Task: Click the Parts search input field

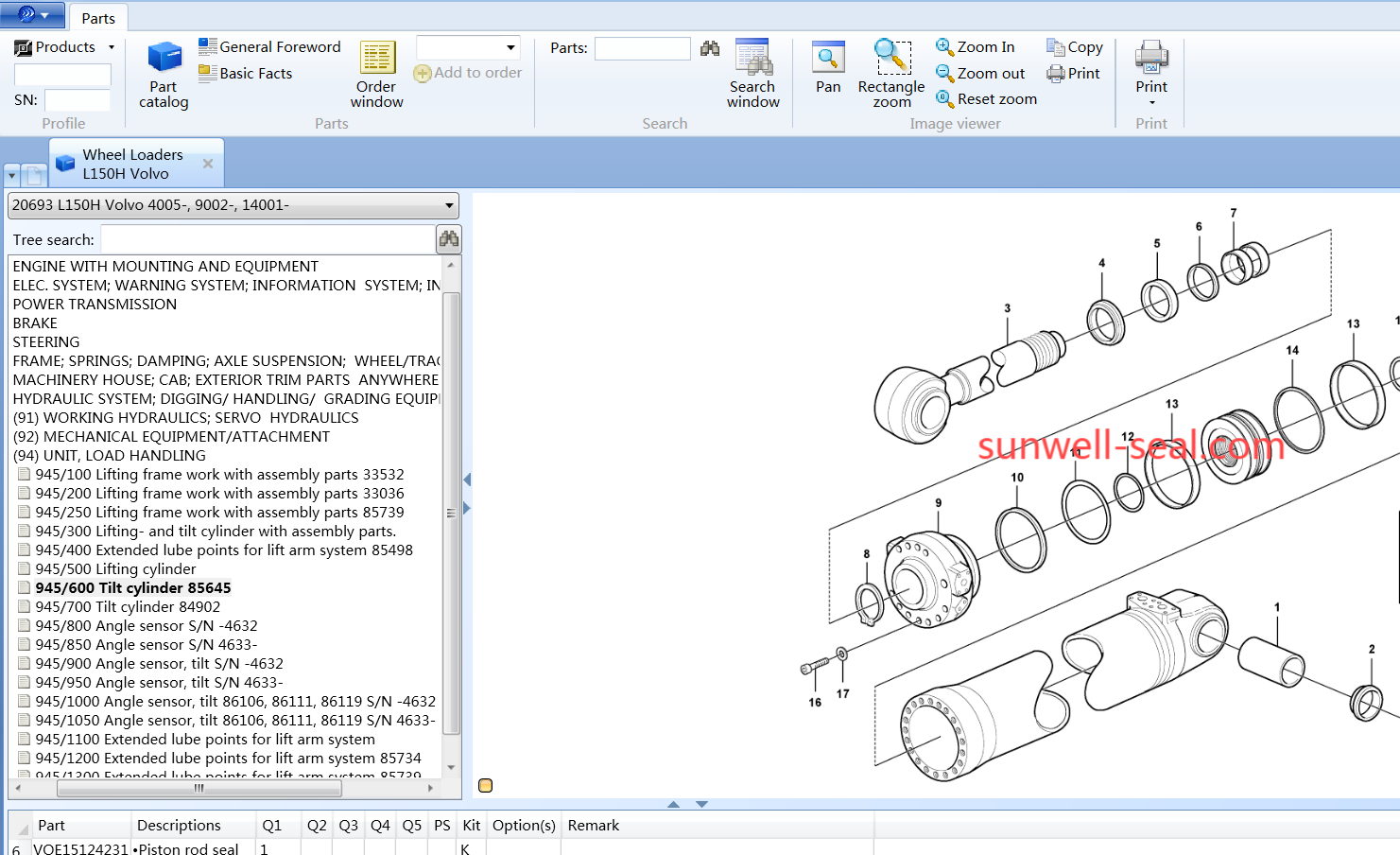Action: click(642, 48)
